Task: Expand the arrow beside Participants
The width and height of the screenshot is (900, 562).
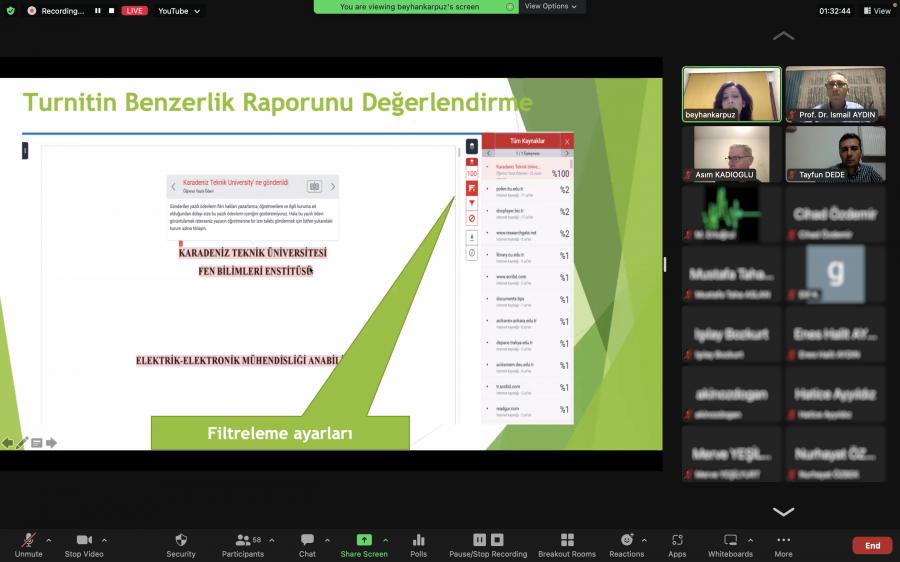Action: pos(271,540)
